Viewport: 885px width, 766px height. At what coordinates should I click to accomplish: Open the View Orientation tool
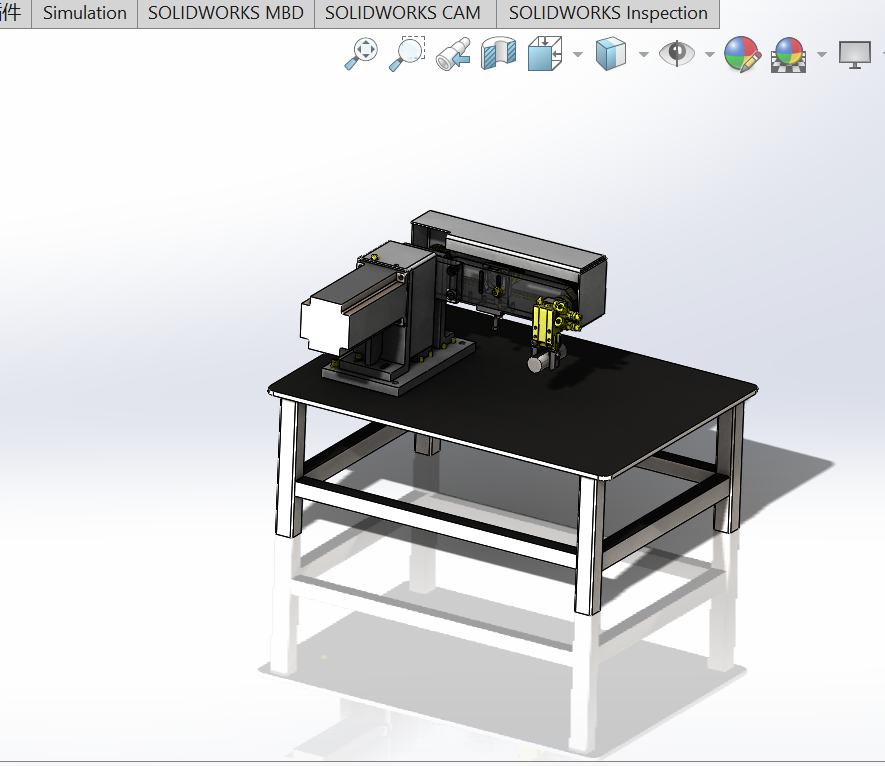[545, 54]
